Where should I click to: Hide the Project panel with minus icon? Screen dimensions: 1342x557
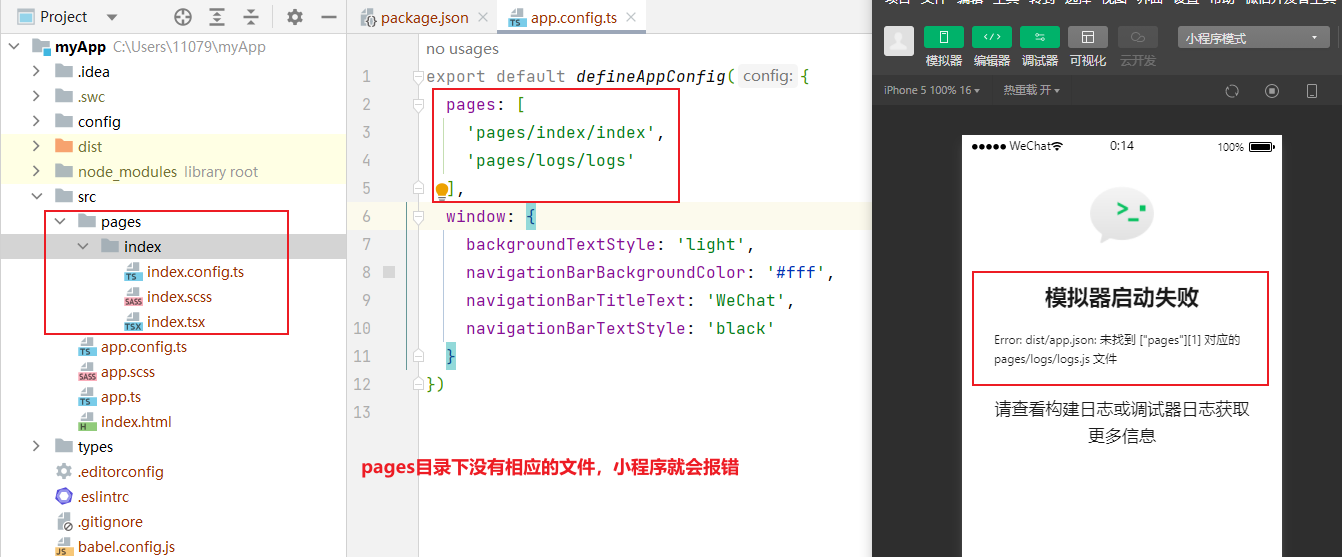328,17
